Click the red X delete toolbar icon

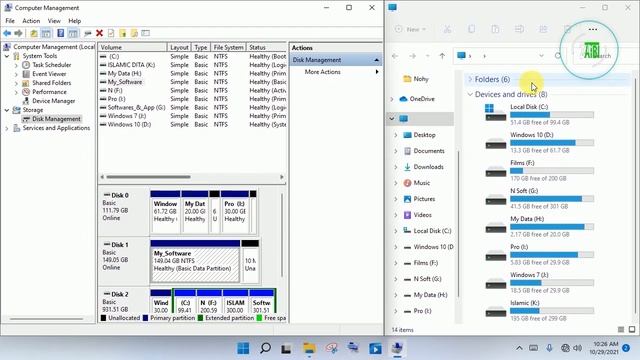[99, 33]
